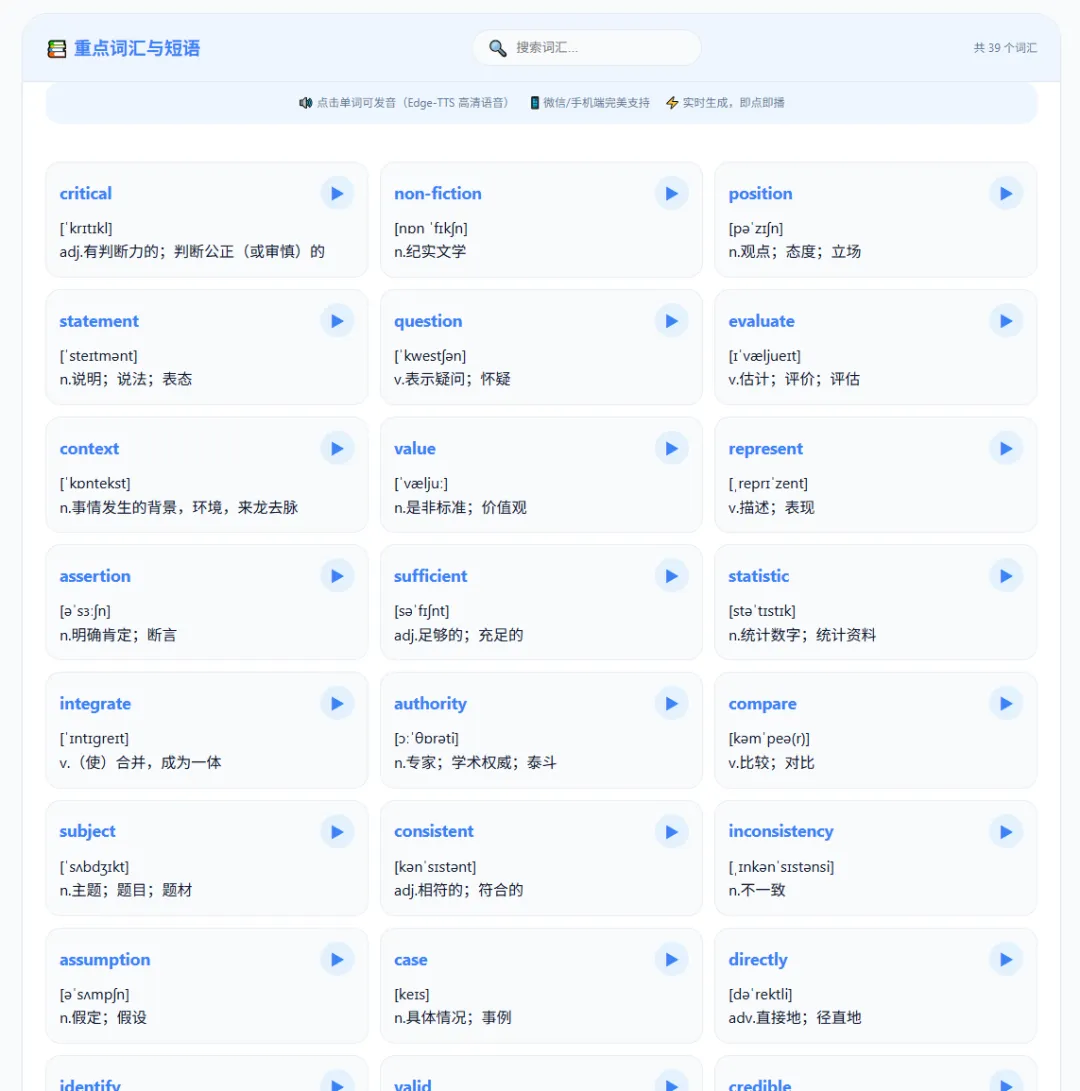Play audio for the word integrate
The image size is (1080, 1091).
(x=338, y=703)
